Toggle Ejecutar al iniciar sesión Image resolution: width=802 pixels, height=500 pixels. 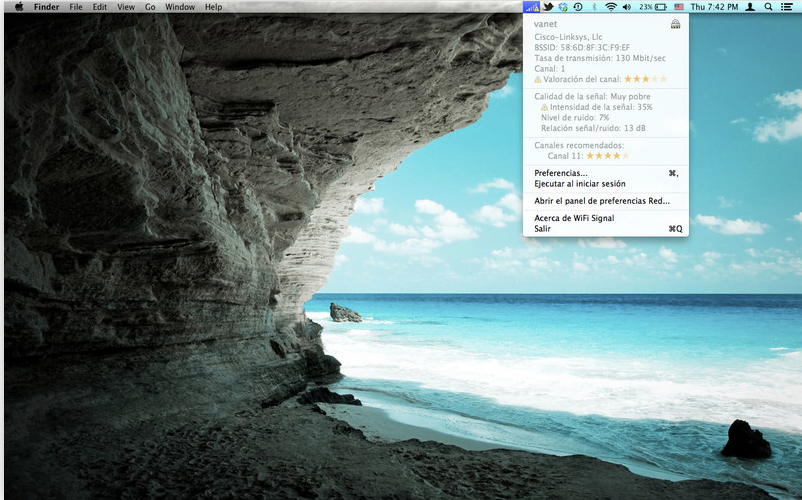606,184
